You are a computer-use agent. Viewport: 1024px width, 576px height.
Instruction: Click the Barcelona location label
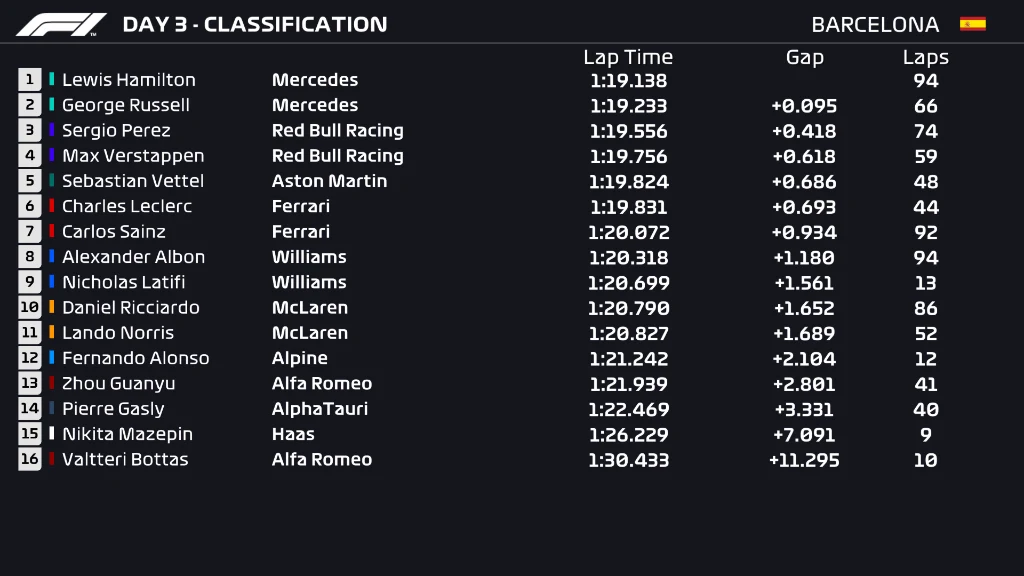point(875,25)
